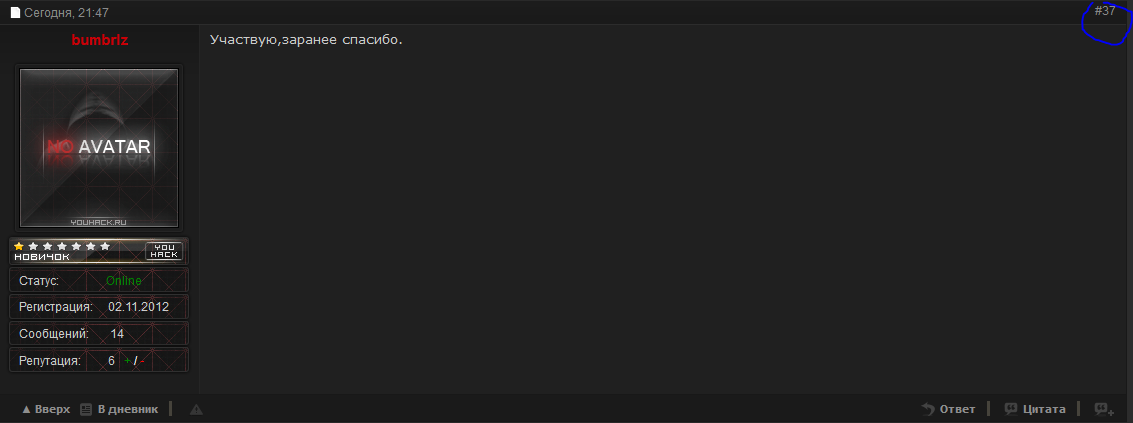
Task: Click the warning triangle report icon
Action: point(196,409)
